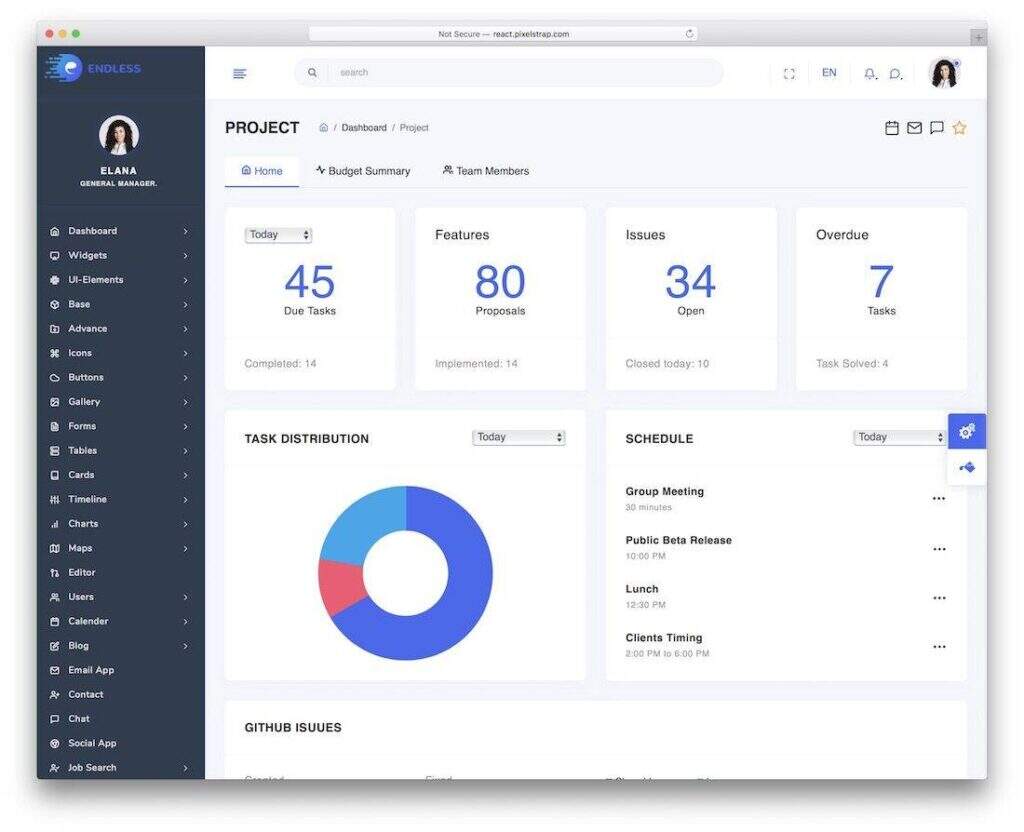Open the floating gear settings button
This screenshot has width=1024, height=832.
pos(966,432)
